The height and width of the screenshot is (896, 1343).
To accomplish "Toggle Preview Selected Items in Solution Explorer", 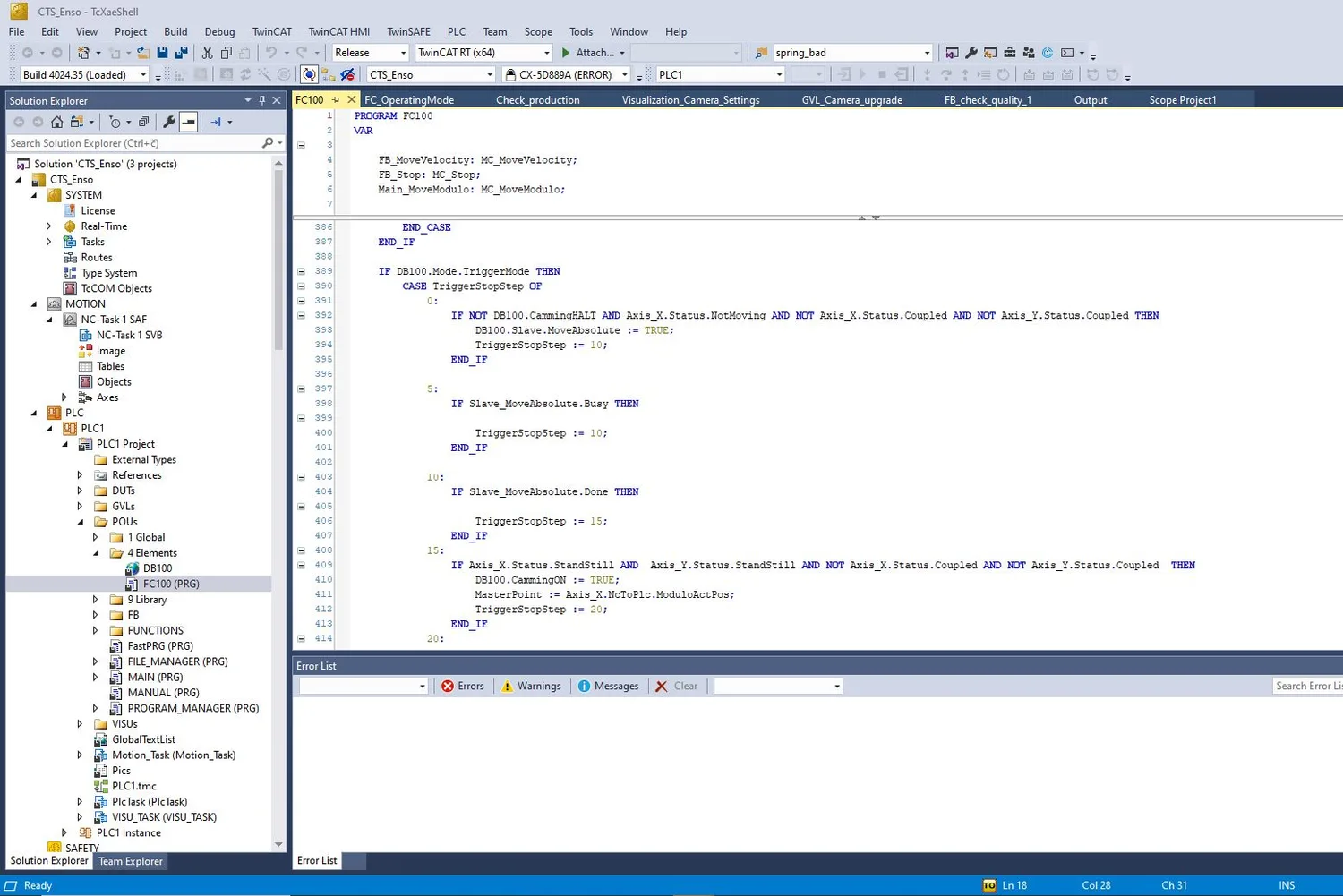I will (x=188, y=122).
